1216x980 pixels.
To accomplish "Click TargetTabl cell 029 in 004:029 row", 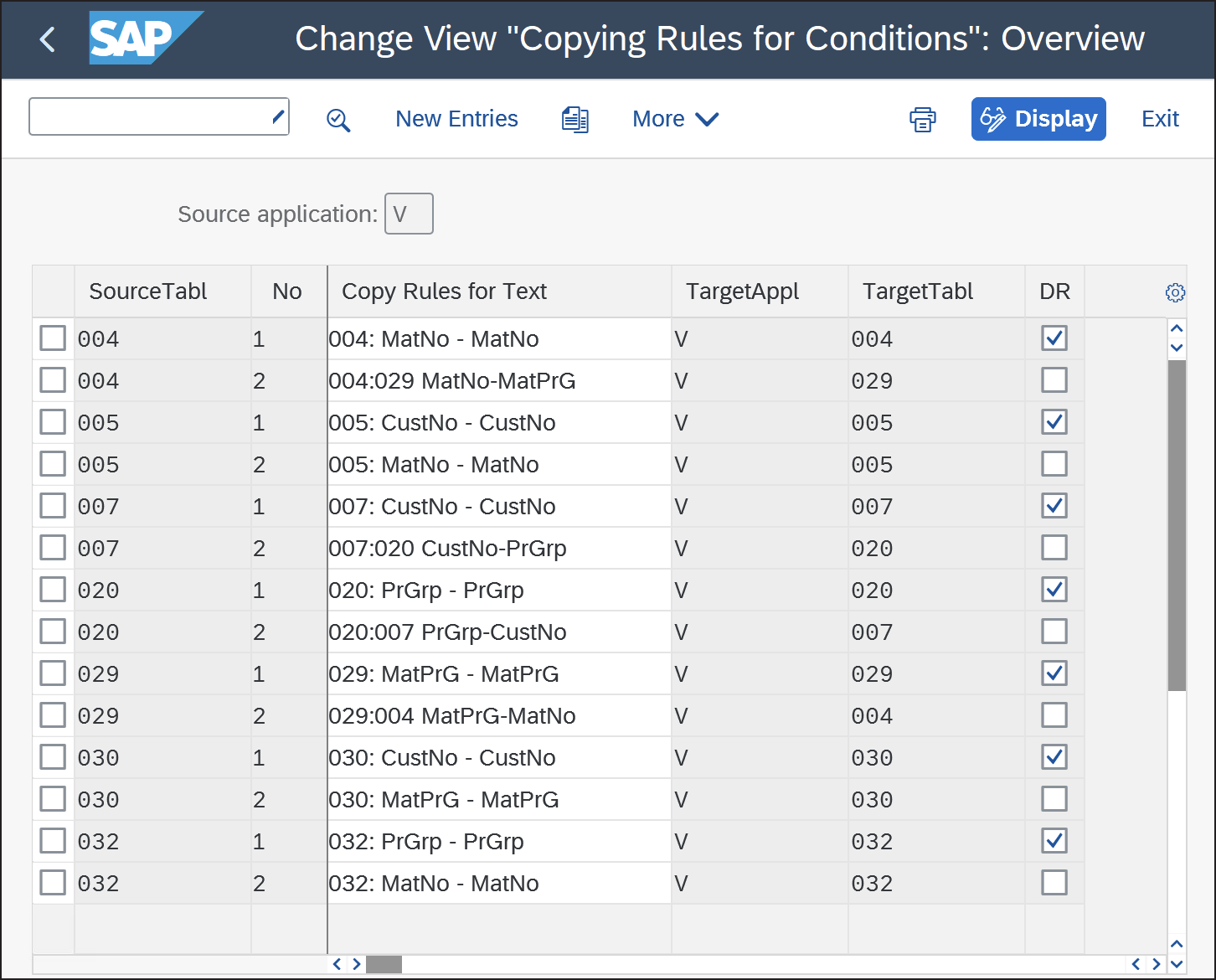I will click(x=936, y=380).
